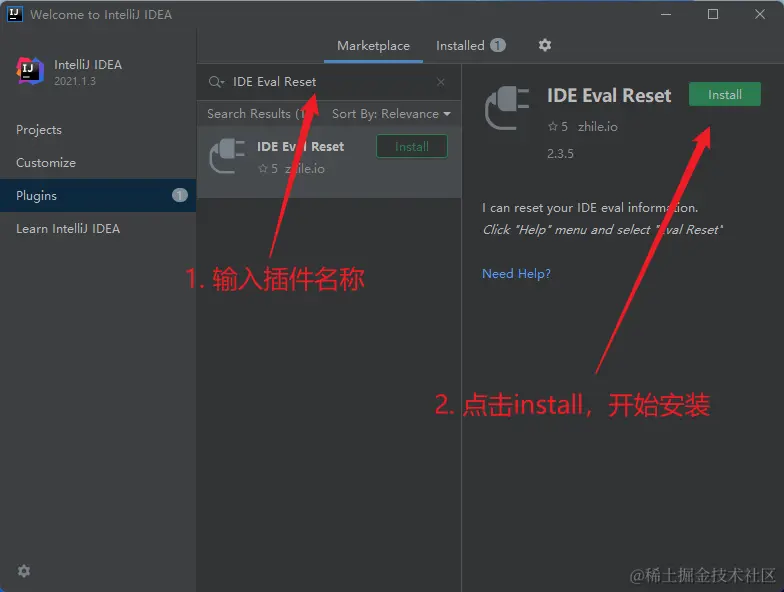Close the Welcome to IntelliJ IDEA window
This screenshot has width=784, height=592.
(760, 14)
